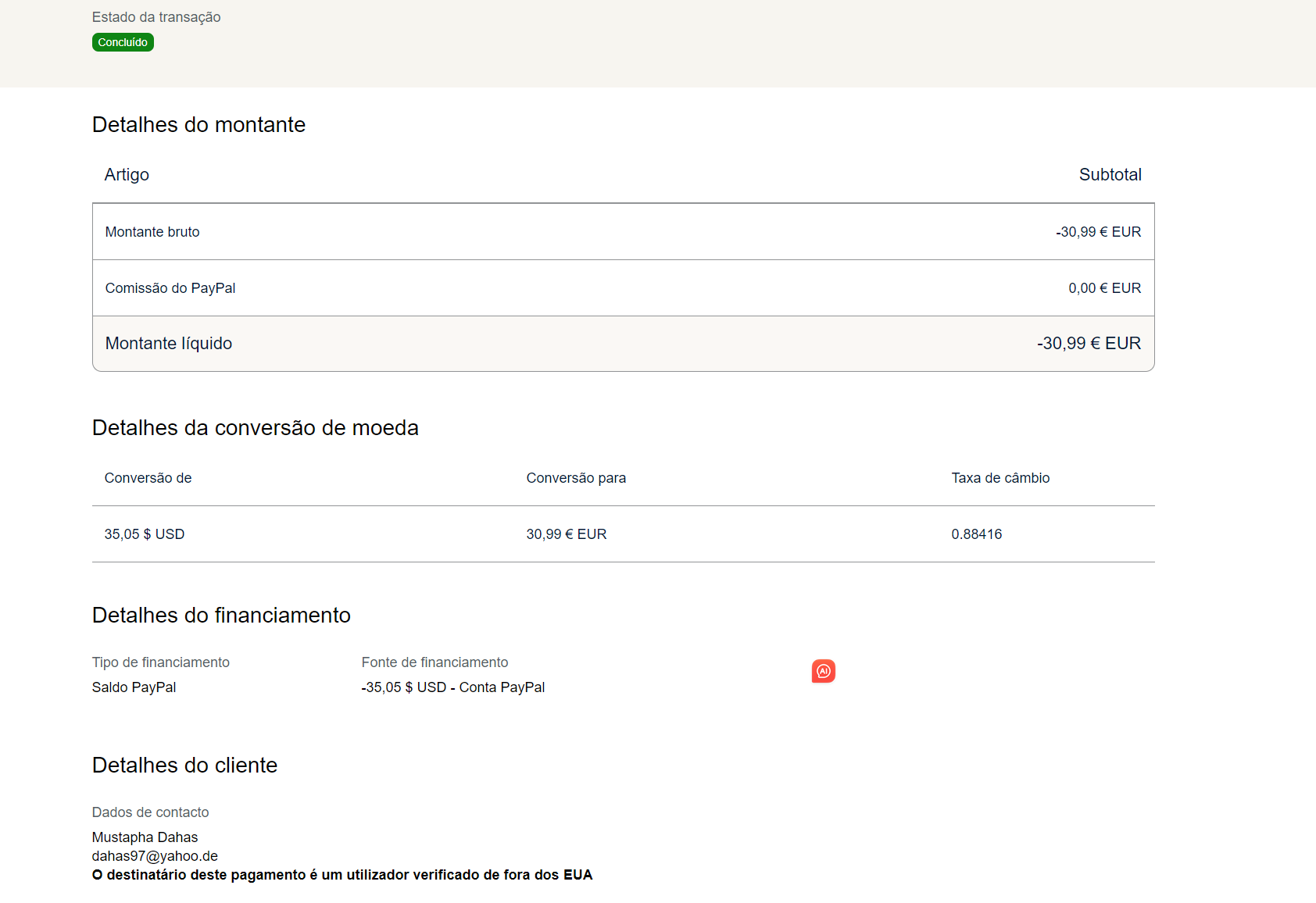Click the 35,05 $ USD conversion source amount
1316x903 pixels.
click(145, 534)
